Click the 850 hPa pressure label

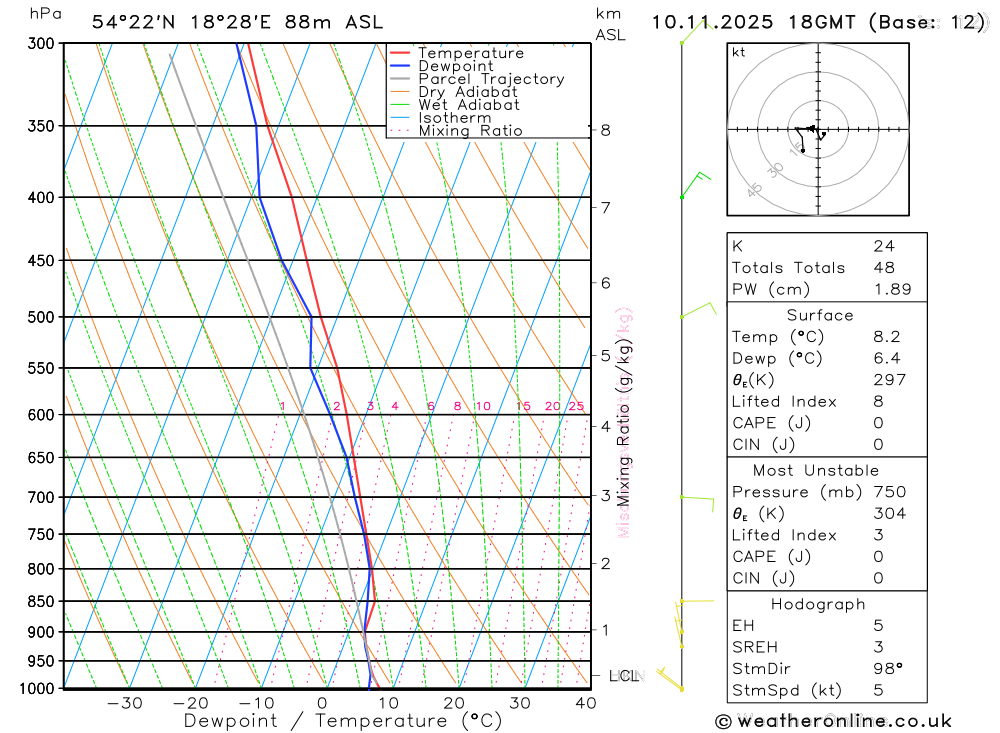coord(41,602)
